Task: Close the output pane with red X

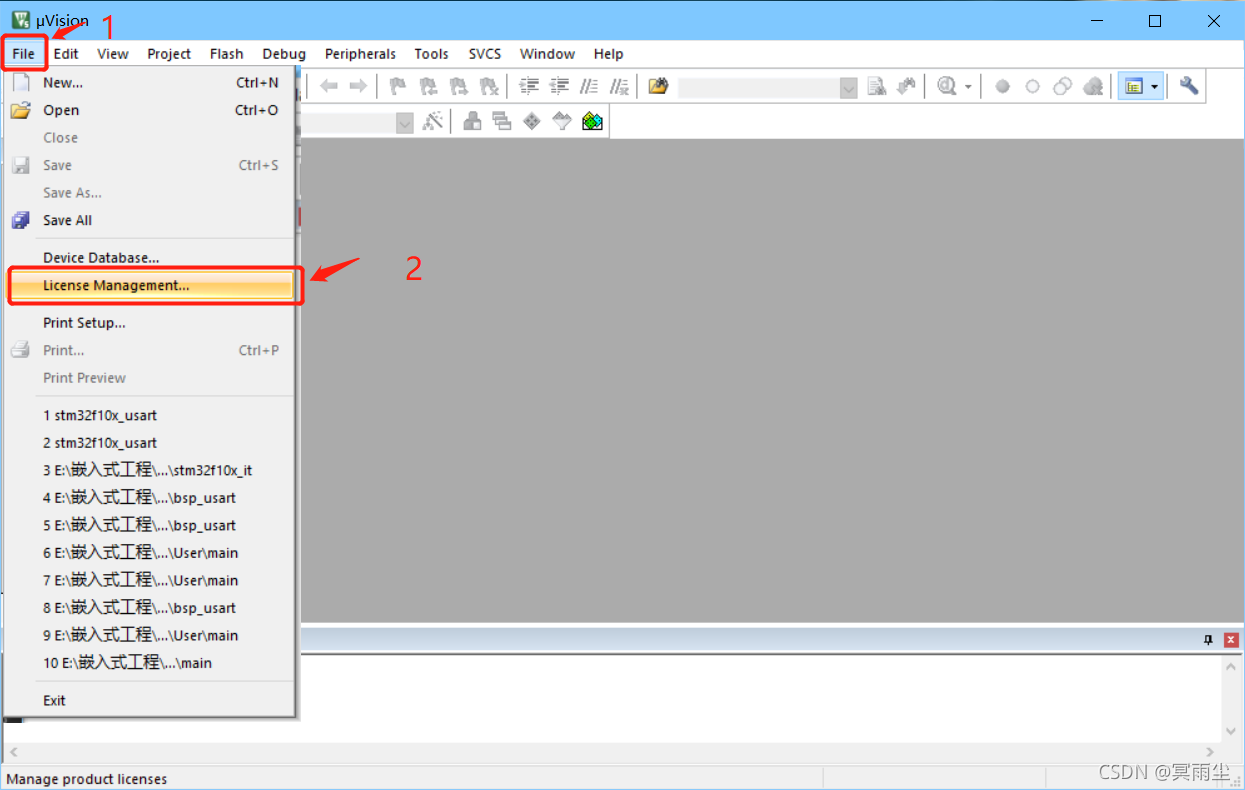Action: pos(1231,640)
